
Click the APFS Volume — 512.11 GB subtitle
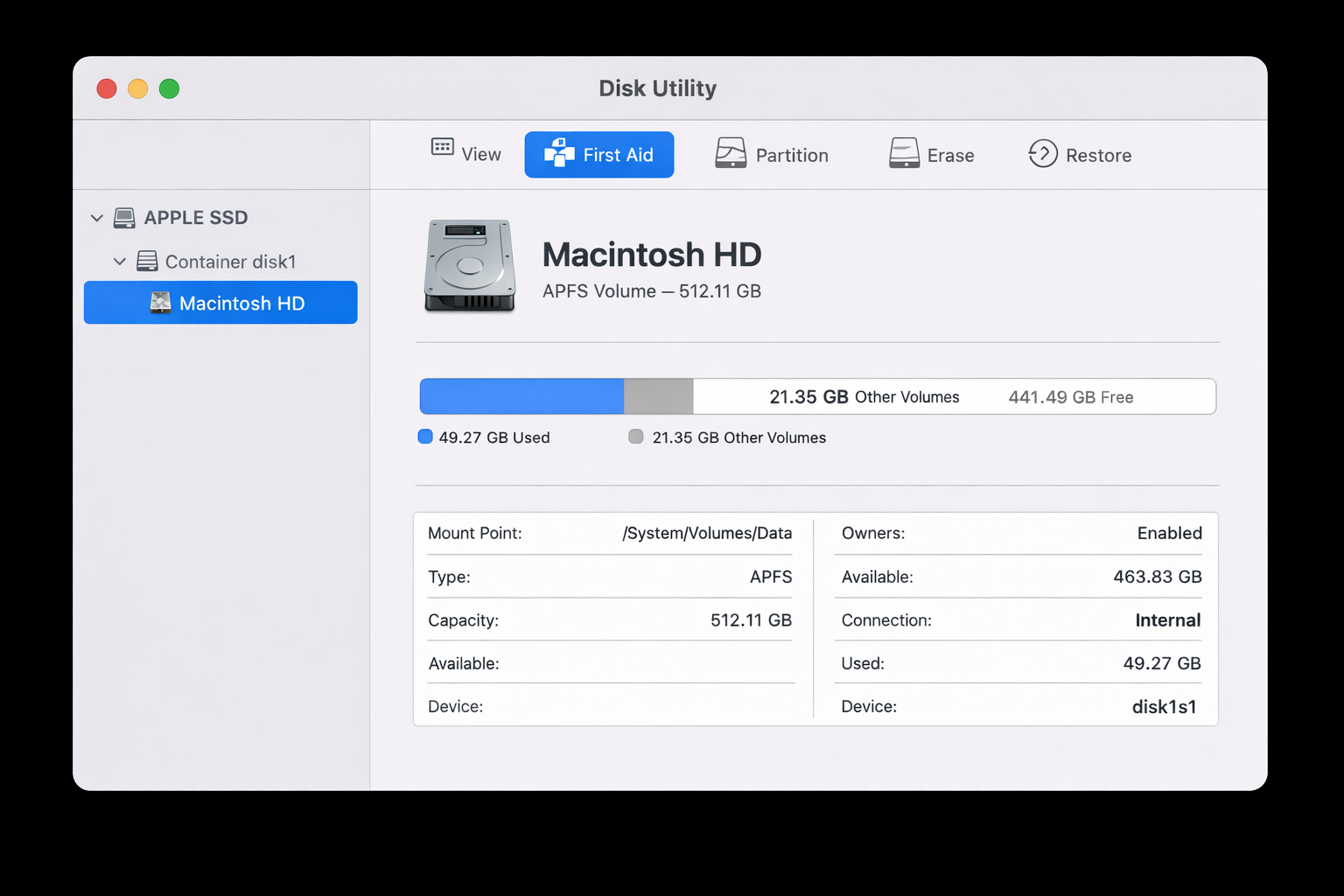click(652, 291)
